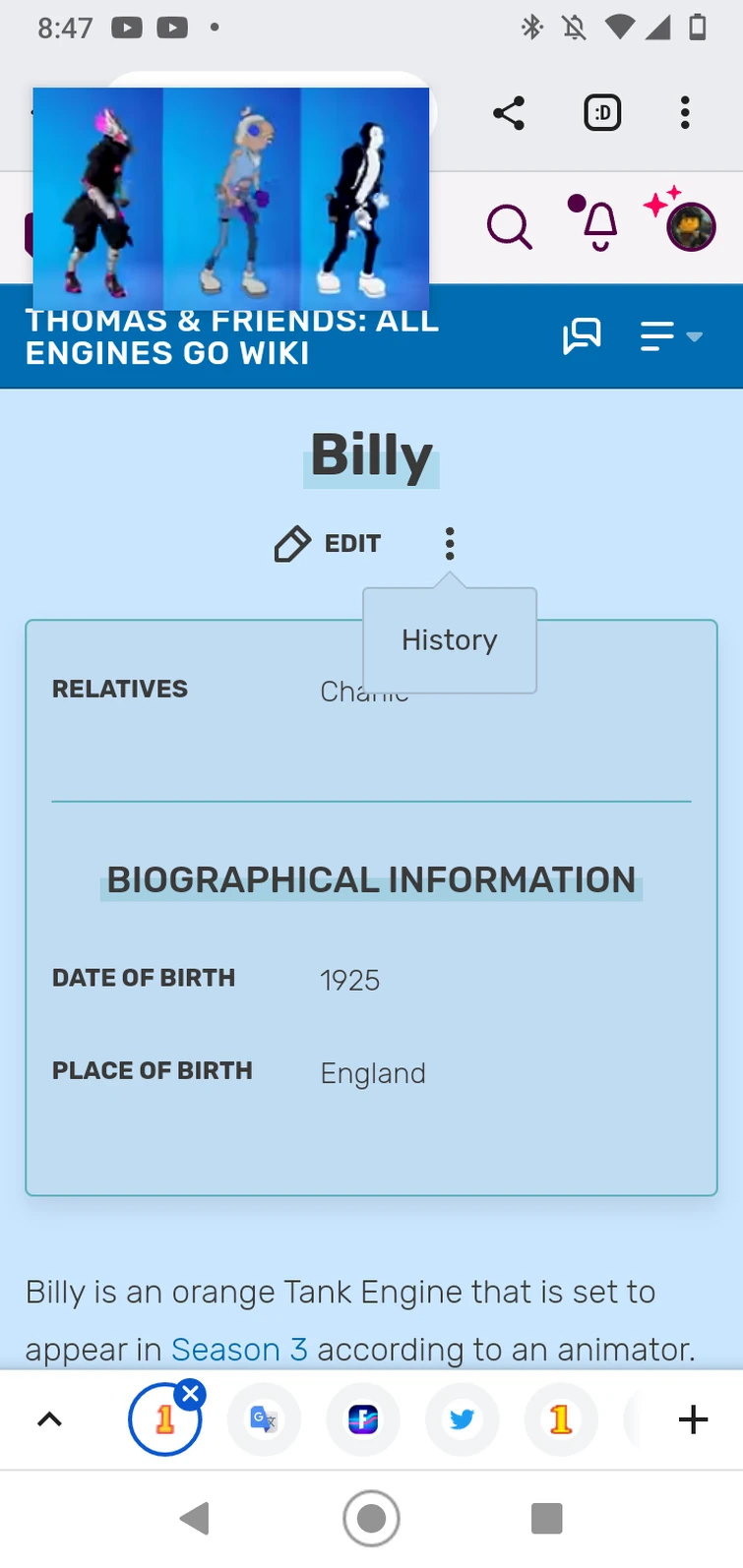The height and width of the screenshot is (1568, 743).
Task: Open the wiki discussions speech-bubble icon
Action: coord(582,336)
